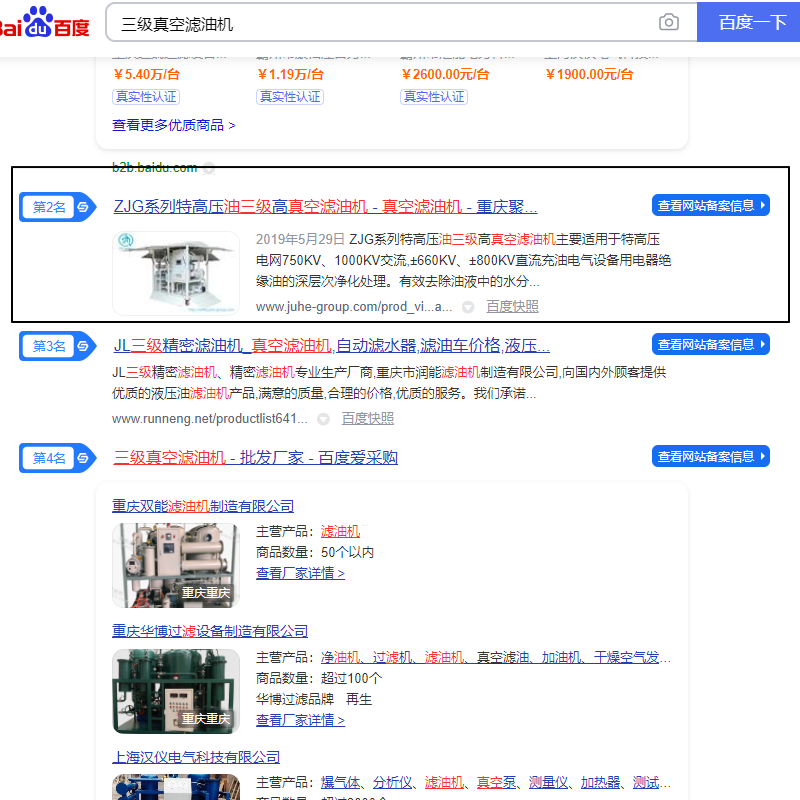Viewport: 800px width, 800px height.
Task: Click the 第4名 rank badge
Action: click(57, 458)
